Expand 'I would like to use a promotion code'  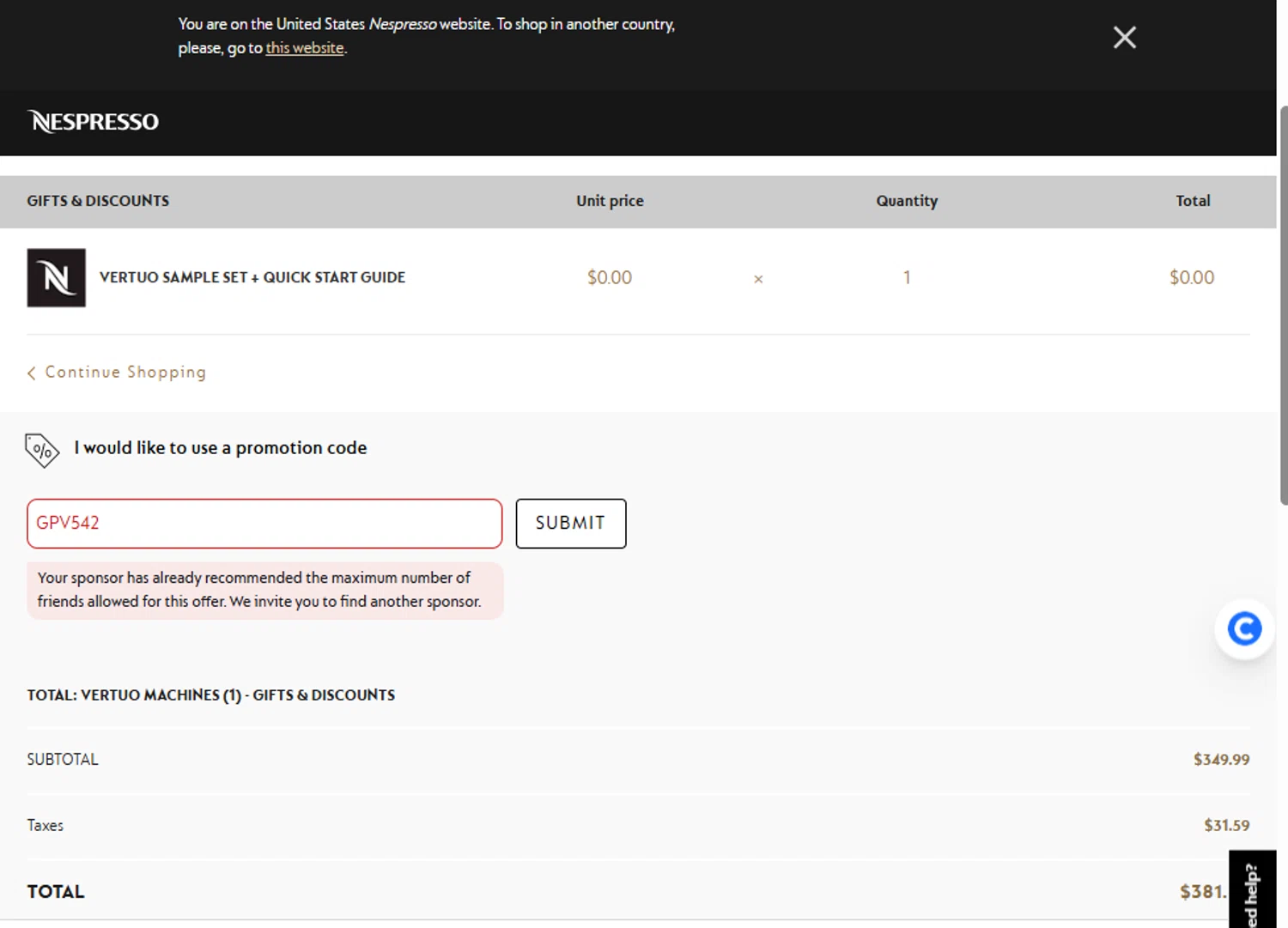(220, 448)
